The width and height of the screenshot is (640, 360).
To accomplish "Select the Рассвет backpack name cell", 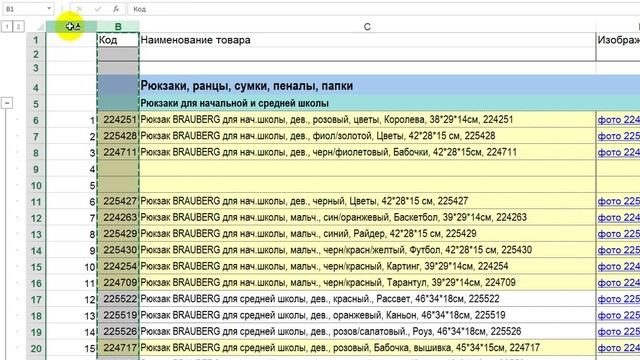I will point(367,299).
